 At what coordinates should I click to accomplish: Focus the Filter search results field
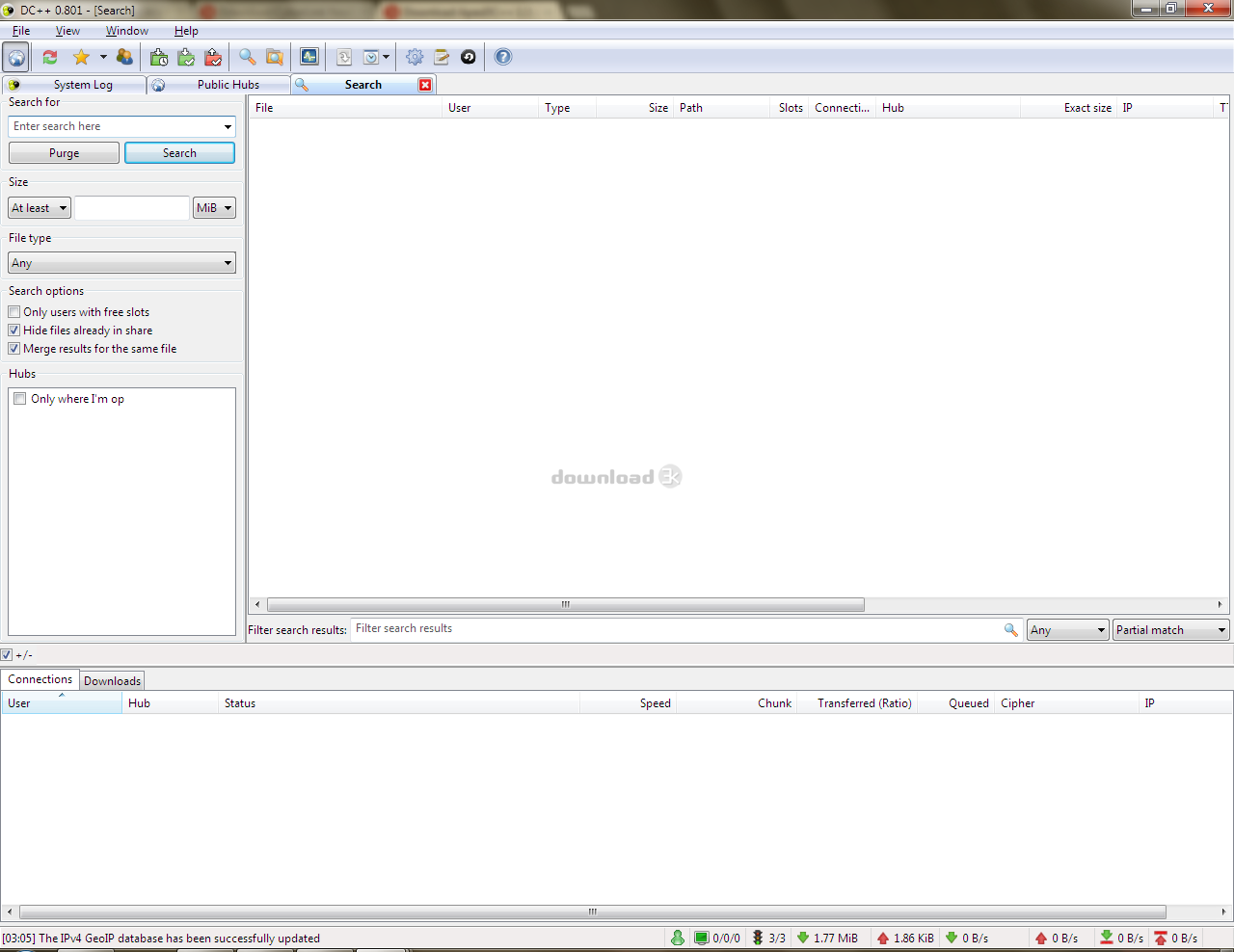coord(677,628)
